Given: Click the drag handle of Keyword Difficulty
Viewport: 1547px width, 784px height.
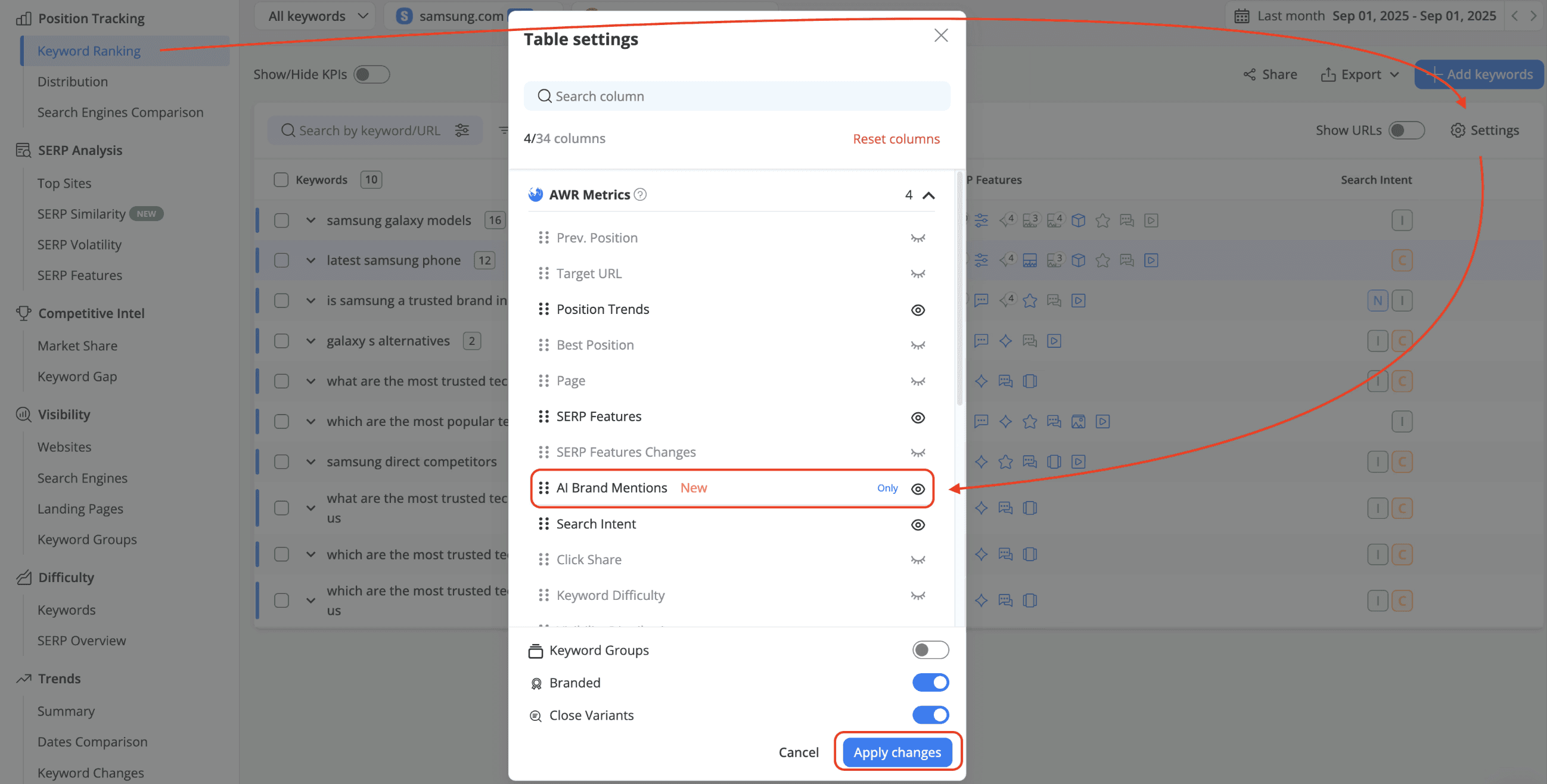Looking at the screenshot, I should pos(543,595).
